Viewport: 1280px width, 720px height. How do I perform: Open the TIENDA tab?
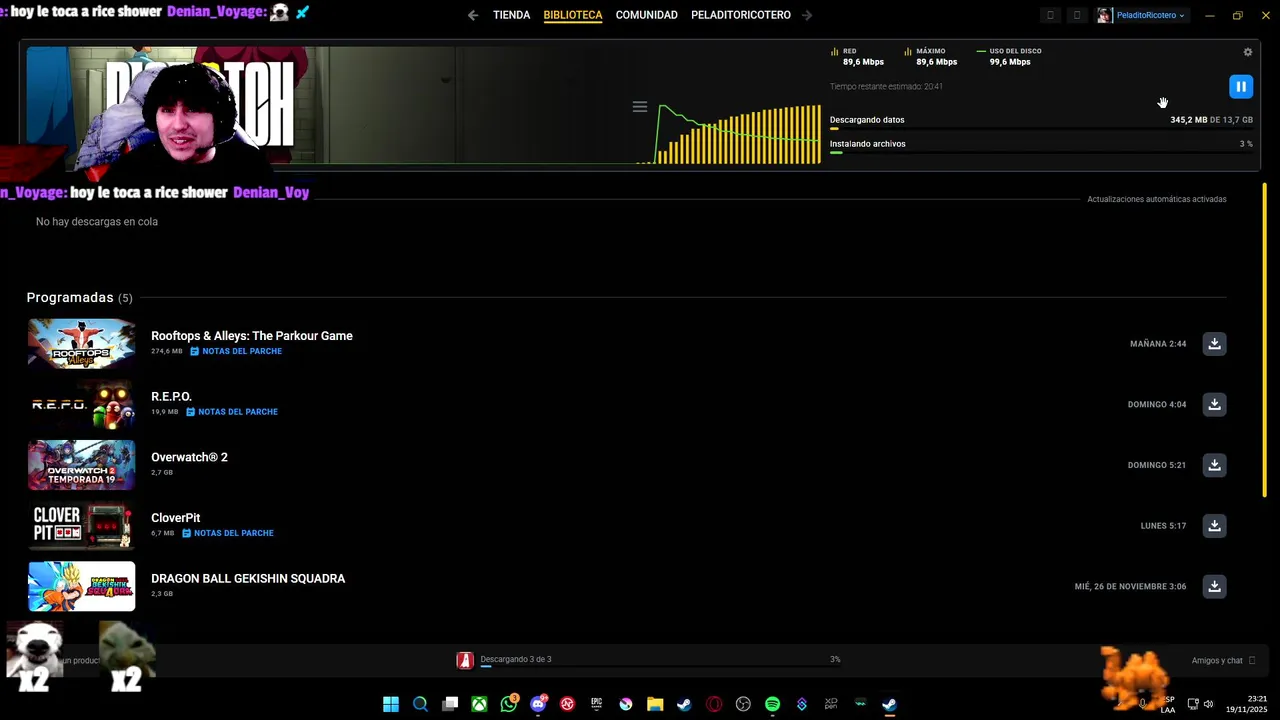click(x=511, y=15)
